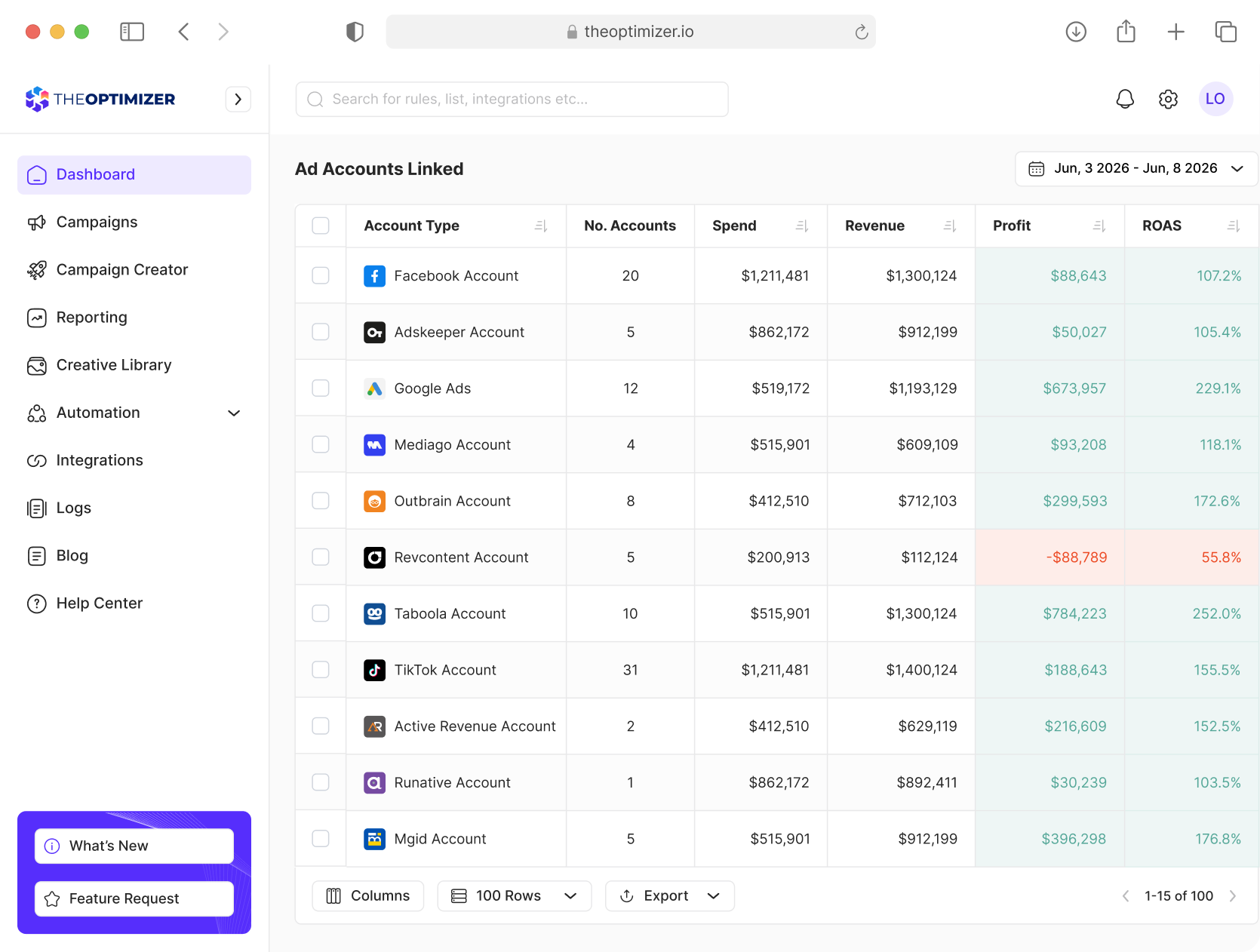
Task: Open the Export dropdown
Action: [x=670, y=896]
